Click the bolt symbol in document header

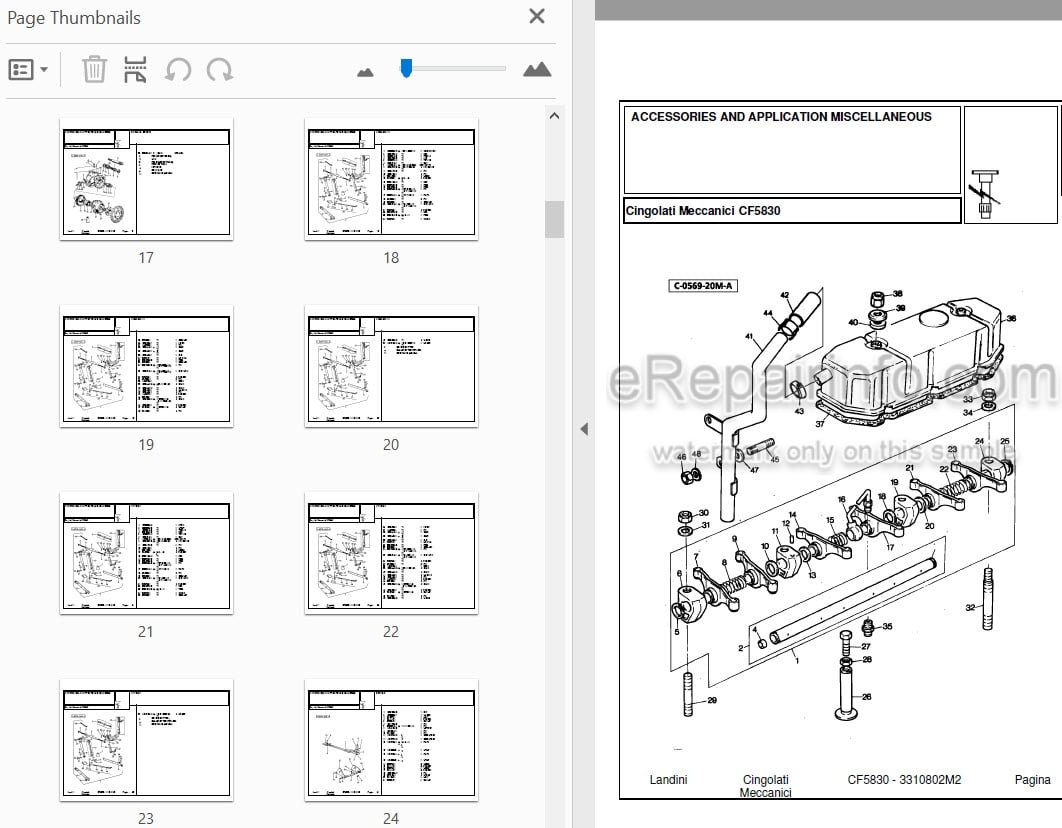click(985, 194)
